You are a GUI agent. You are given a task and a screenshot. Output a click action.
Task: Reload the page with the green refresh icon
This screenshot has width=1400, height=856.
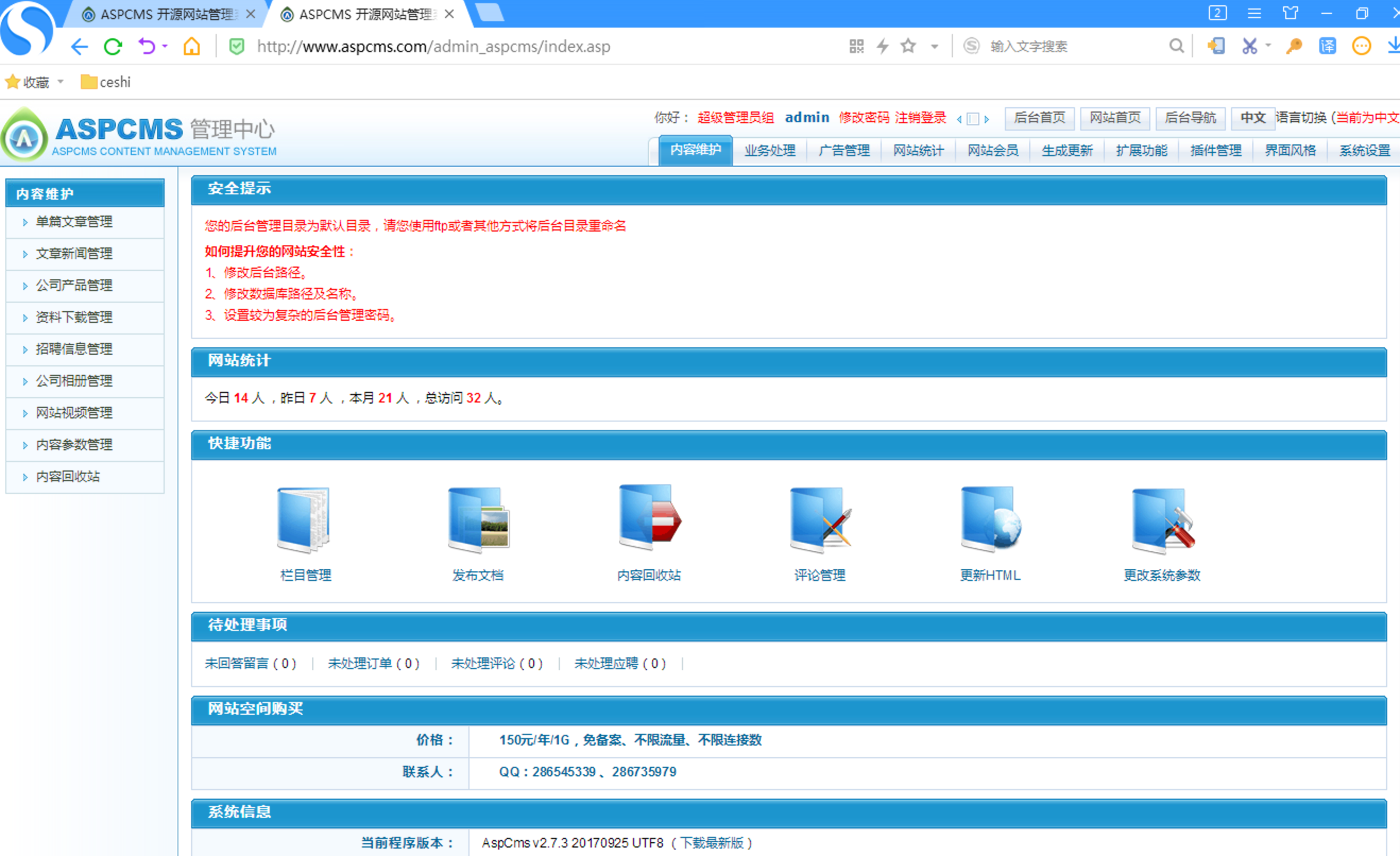coord(113,46)
